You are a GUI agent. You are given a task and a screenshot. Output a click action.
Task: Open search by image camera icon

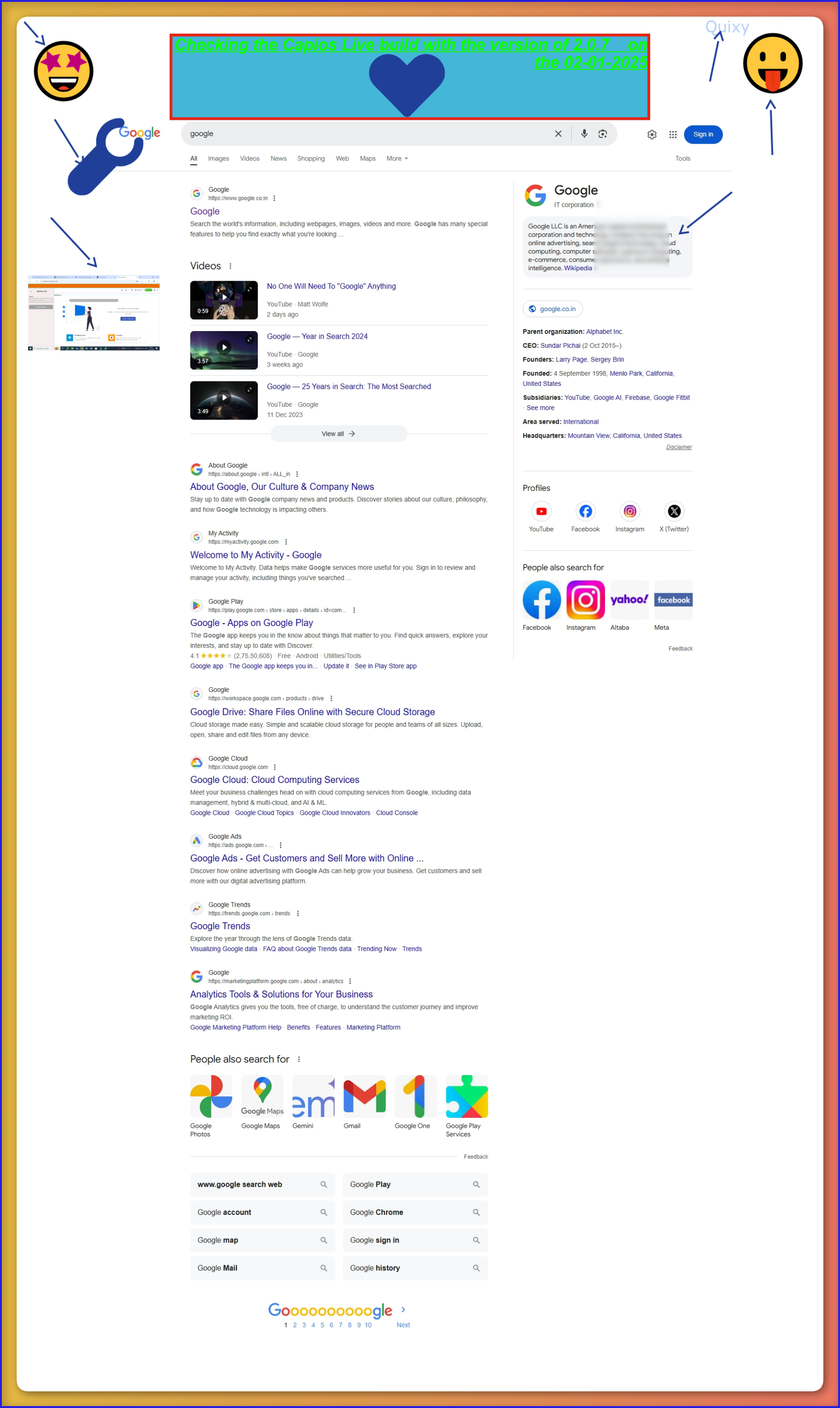click(603, 134)
